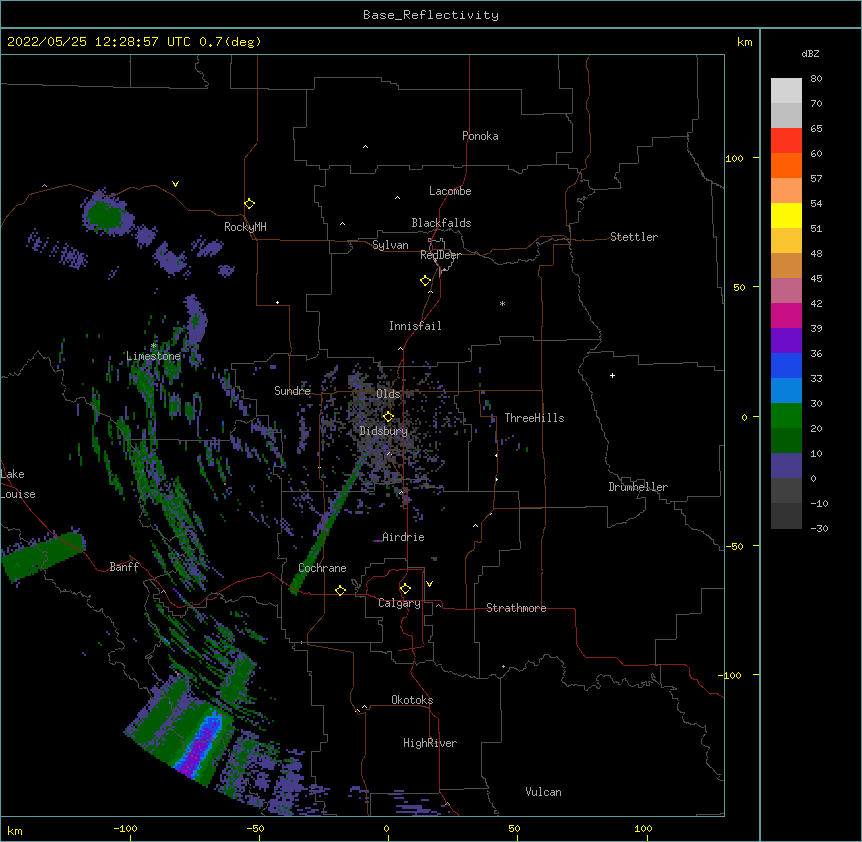Click the green line echo northeast of Cochrane
Viewport: 862px width, 842px height.
(329, 522)
